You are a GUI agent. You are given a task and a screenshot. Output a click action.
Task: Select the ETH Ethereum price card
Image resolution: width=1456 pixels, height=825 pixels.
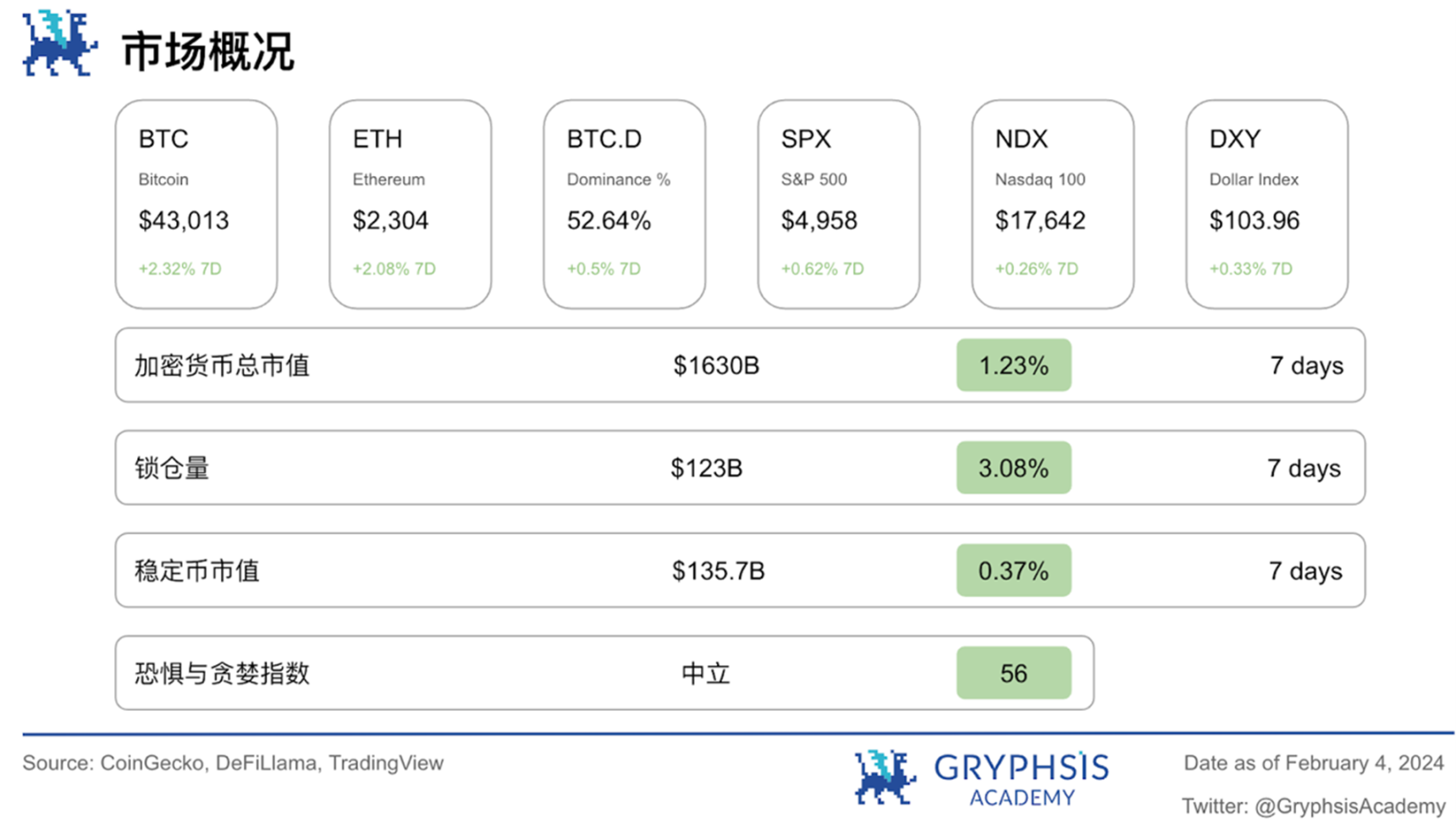pyautogui.click(x=411, y=204)
